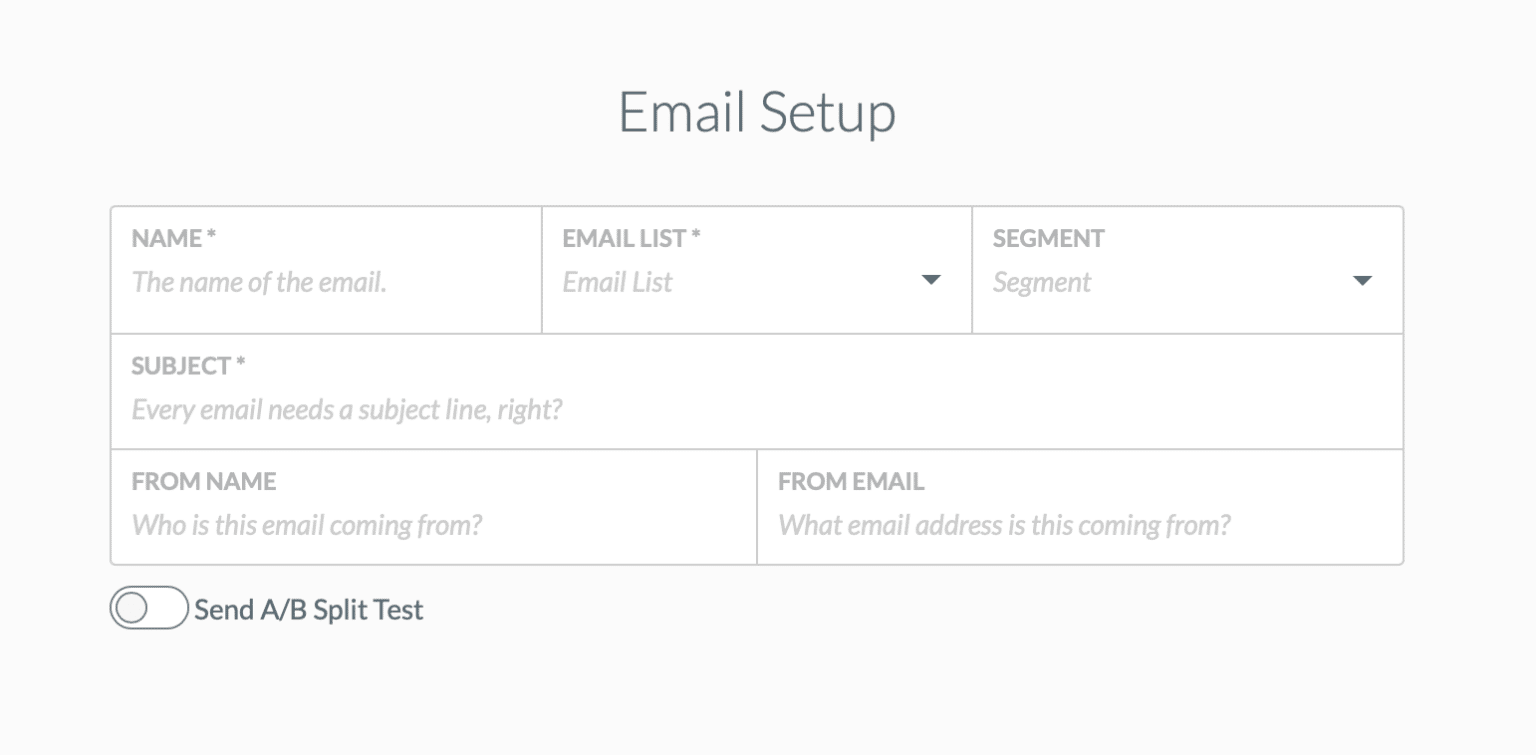Expand the Email List selection menu
The width and height of the screenshot is (1536, 755).
930,280
